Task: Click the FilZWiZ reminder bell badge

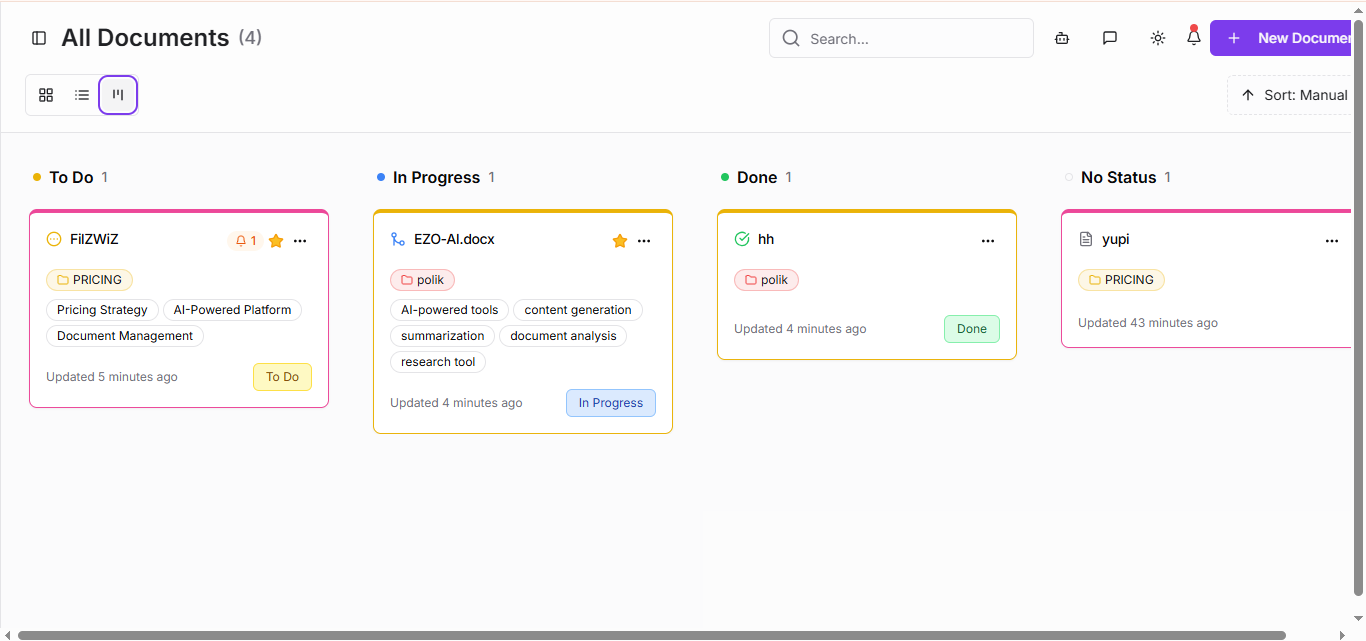Action: (245, 240)
